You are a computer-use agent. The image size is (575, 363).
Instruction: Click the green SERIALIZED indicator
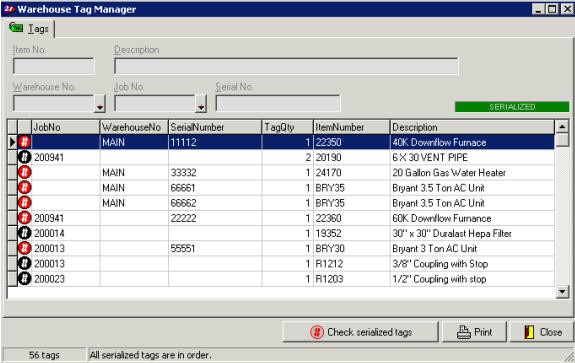512,107
